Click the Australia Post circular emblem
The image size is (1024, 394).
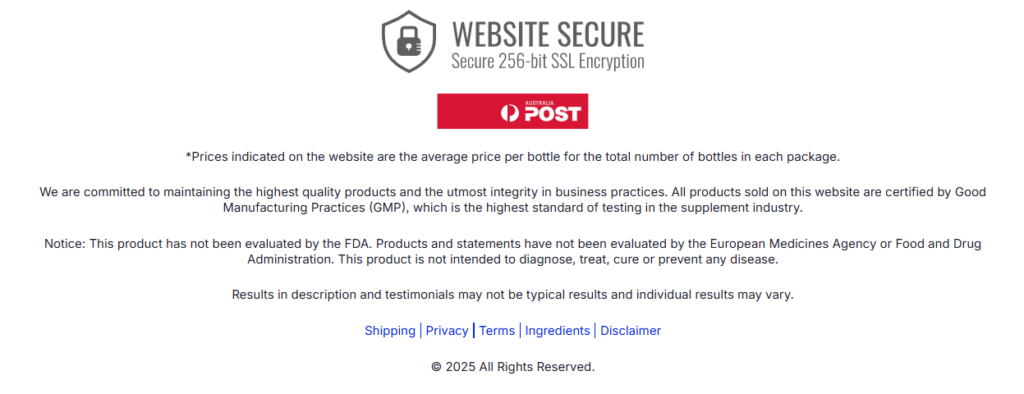510,114
